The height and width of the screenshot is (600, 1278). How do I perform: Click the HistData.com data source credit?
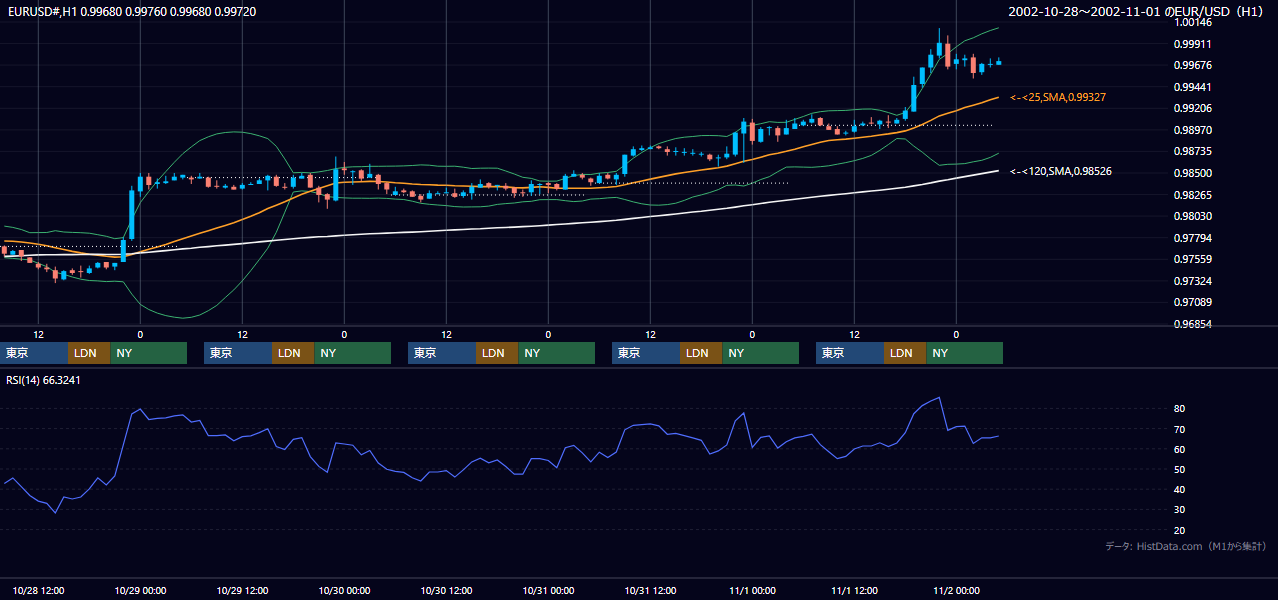coord(1186,546)
